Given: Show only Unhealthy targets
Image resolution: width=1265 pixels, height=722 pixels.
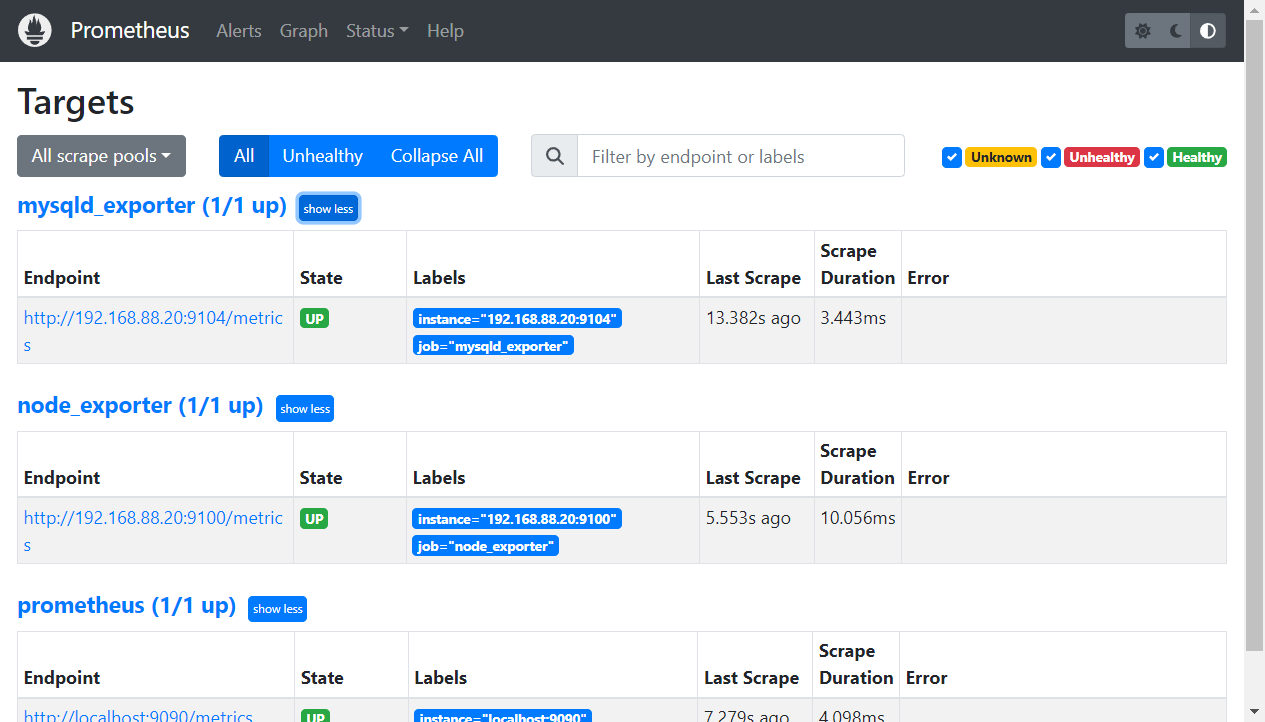Looking at the screenshot, I should [322, 156].
